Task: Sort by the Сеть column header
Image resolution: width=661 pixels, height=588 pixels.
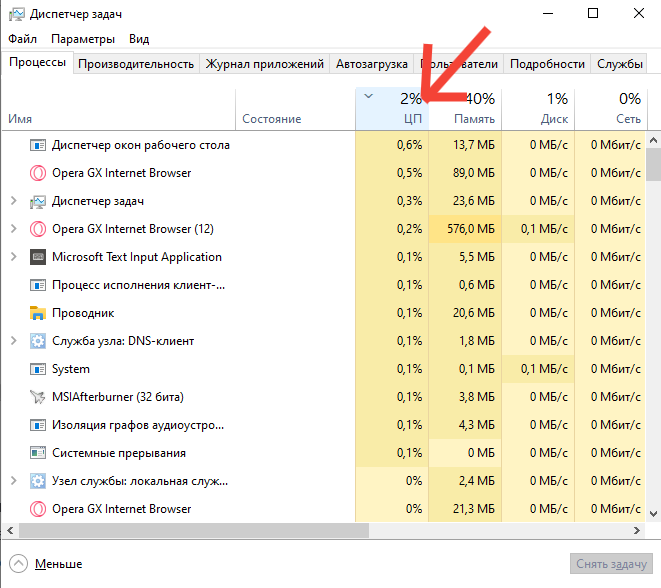Action: coord(610,110)
